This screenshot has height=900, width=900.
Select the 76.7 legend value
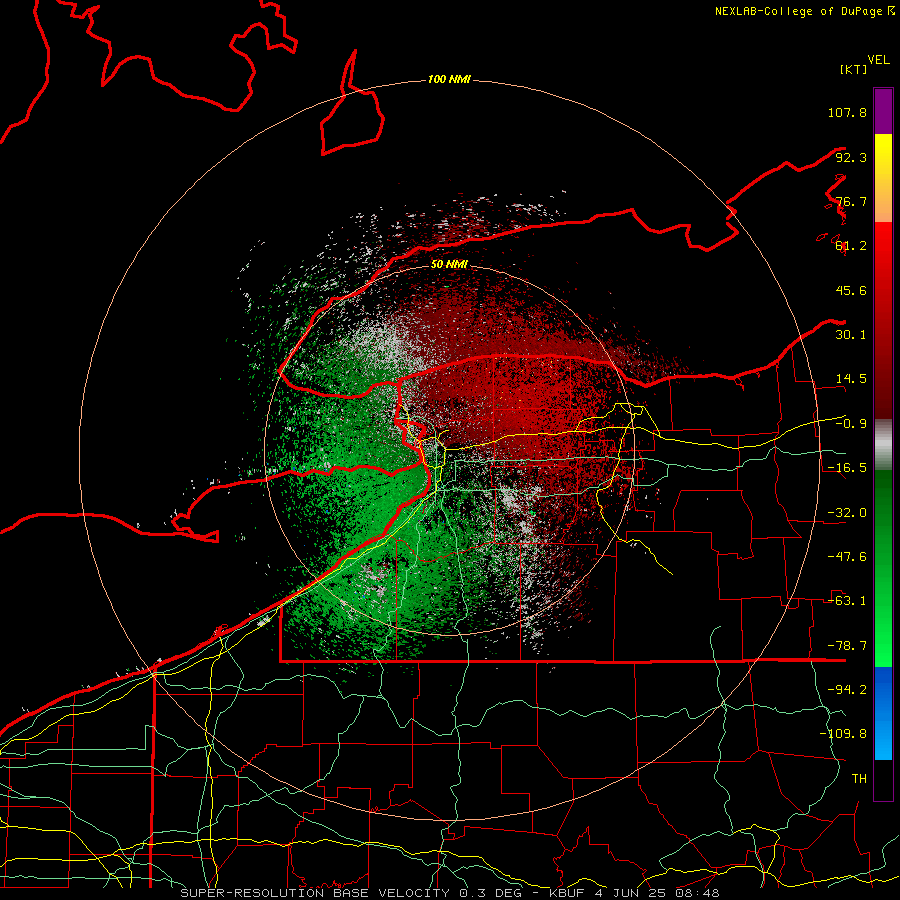point(851,201)
